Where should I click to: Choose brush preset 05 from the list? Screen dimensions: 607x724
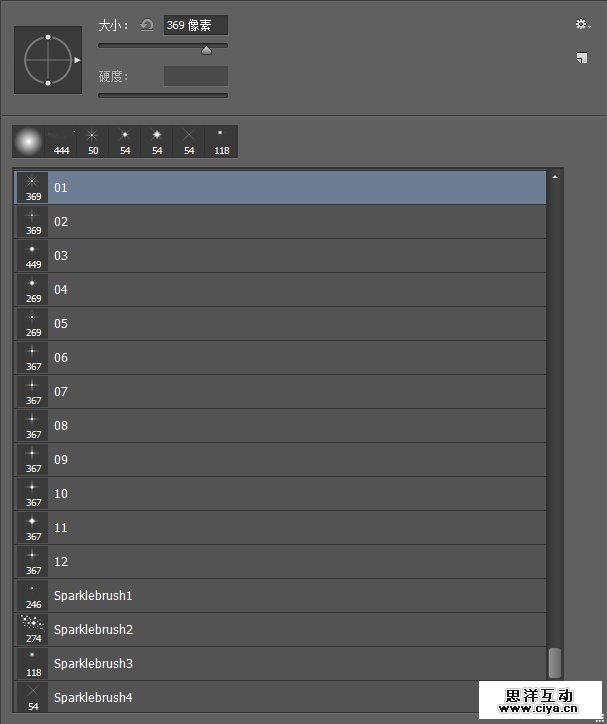click(x=280, y=323)
